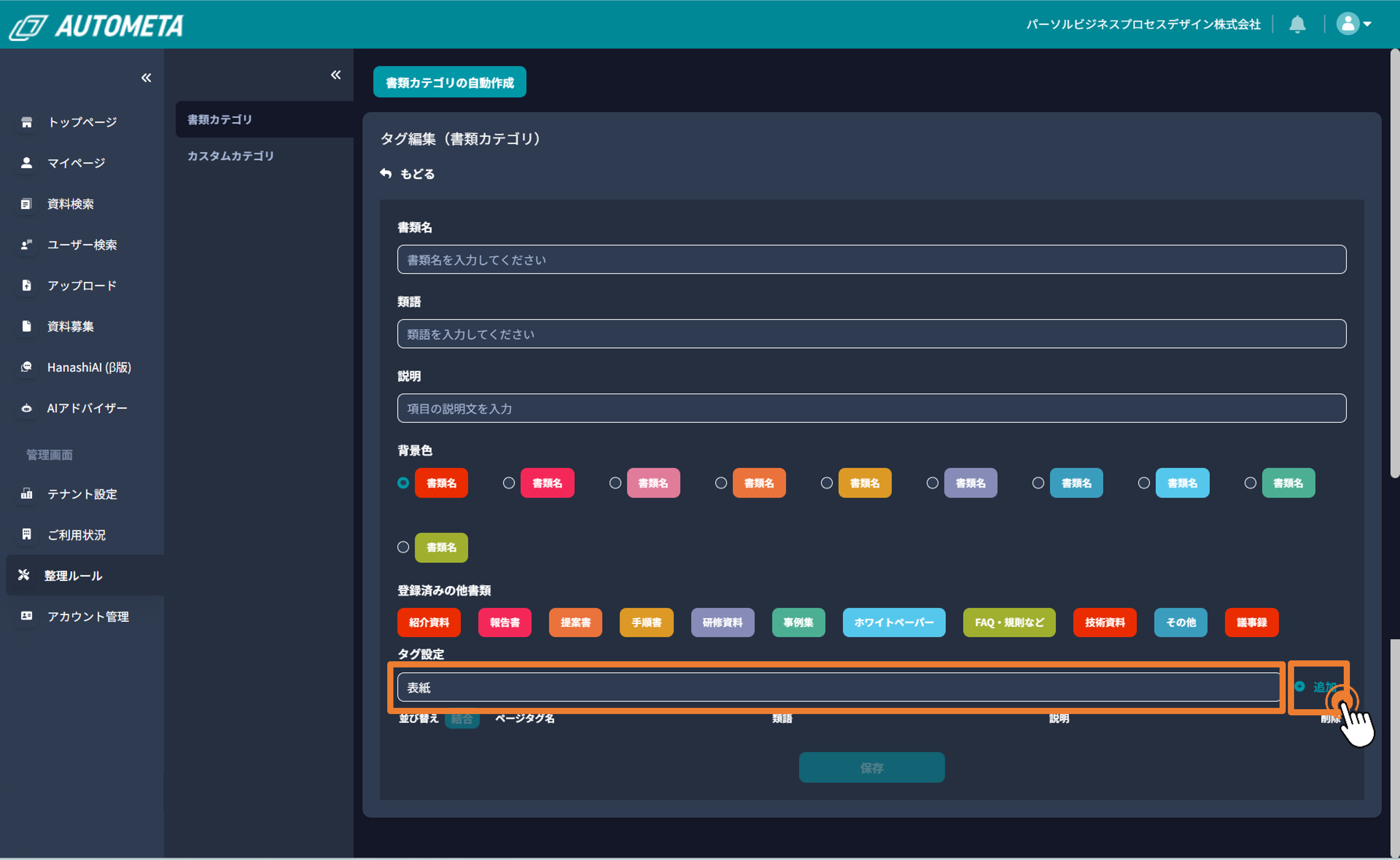Click the 保存 button
Viewport: 1400px width, 860px height.
click(x=872, y=767)
